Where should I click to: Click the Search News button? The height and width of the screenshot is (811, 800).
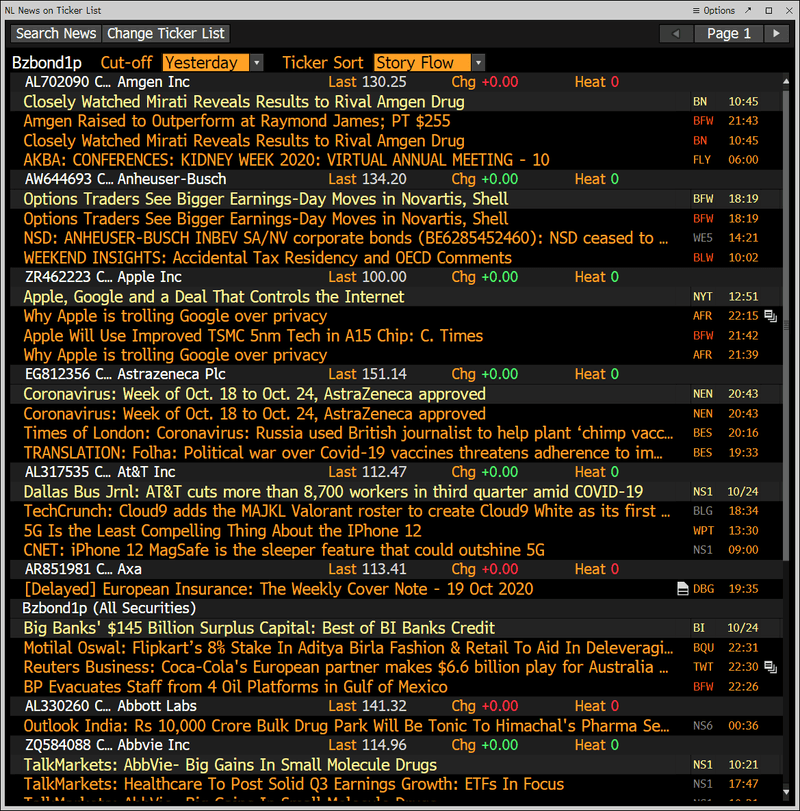[x=55, y=33]
